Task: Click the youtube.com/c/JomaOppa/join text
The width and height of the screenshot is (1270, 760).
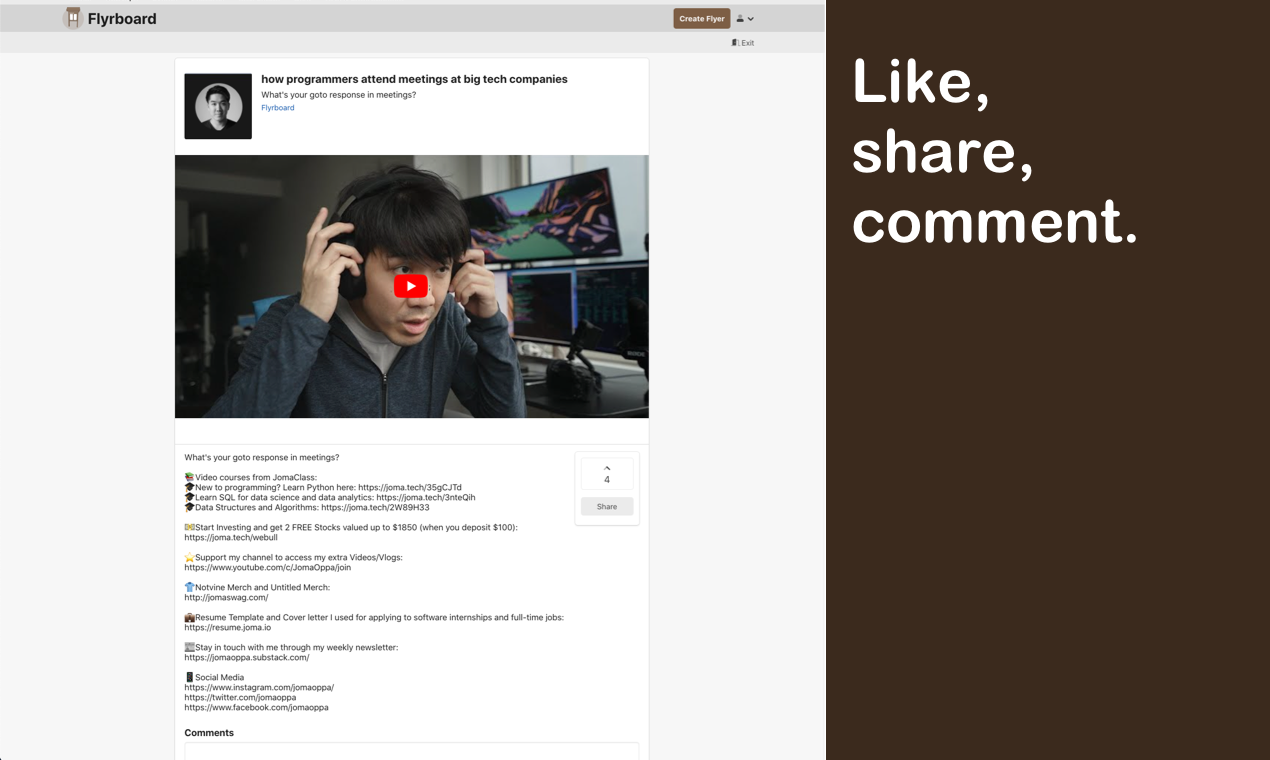Action: tap(268, 568)
